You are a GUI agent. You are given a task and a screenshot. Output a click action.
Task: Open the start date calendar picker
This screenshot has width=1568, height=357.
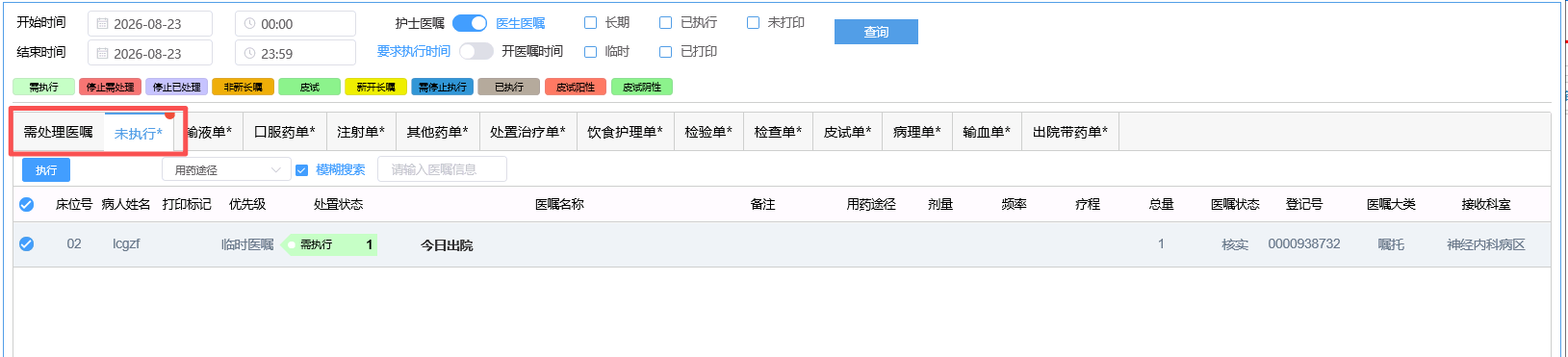pyautogui.click(x=102, y=24)
